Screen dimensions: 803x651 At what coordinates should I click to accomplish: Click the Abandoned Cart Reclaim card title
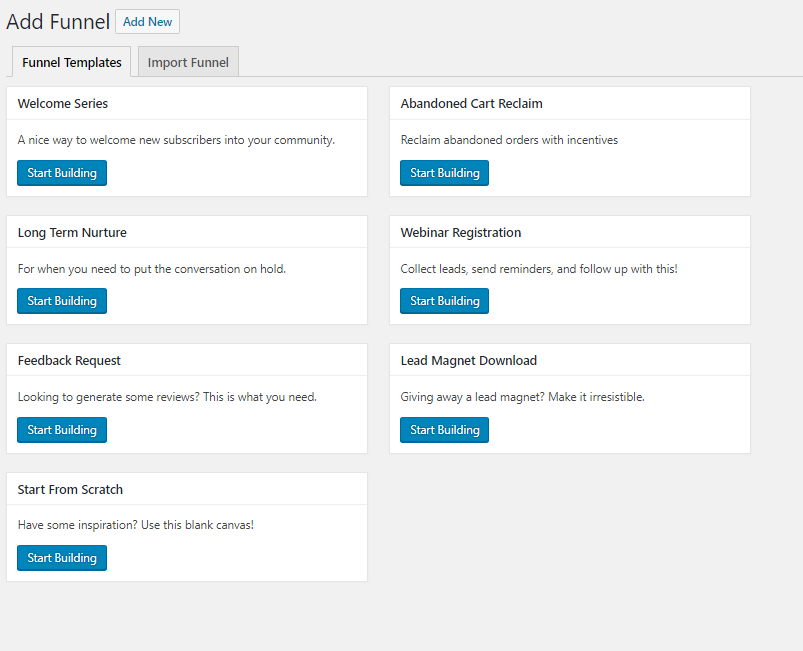[471, 103]
